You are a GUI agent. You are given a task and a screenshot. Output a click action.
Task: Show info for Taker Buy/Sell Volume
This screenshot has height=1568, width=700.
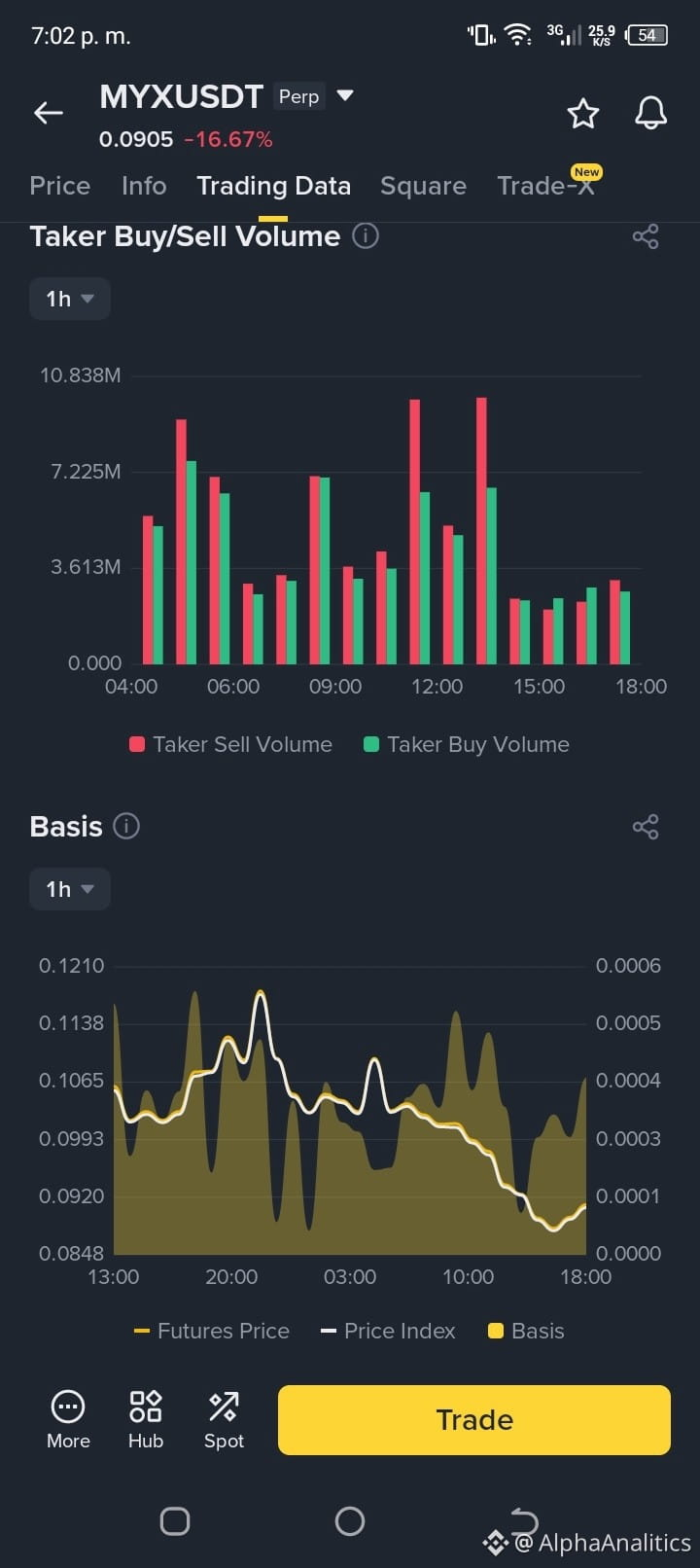point(366,236)
